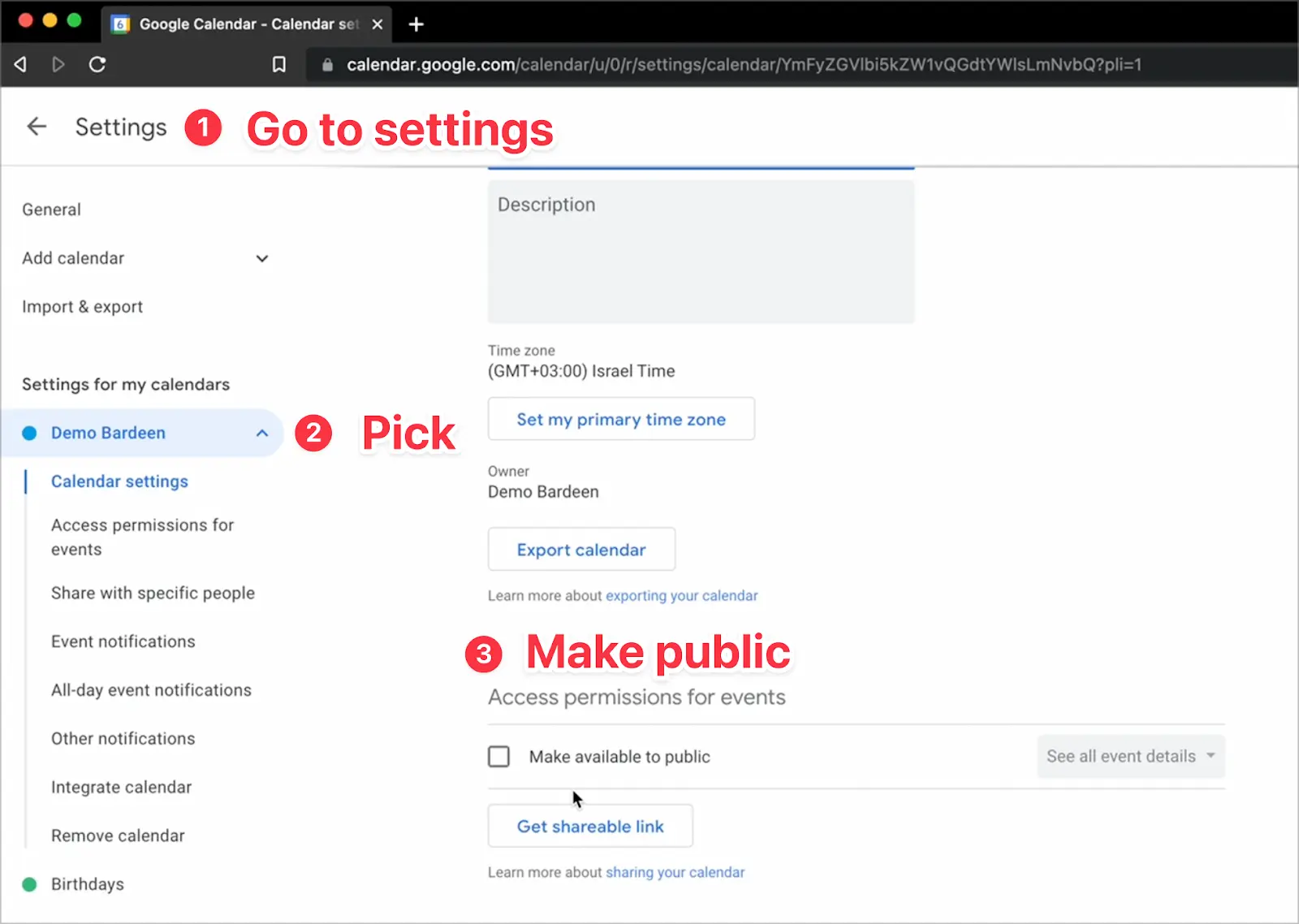Open the sharing your calendar help link
Viewport: 1299px width, 924px height.
tap(675, 872)
